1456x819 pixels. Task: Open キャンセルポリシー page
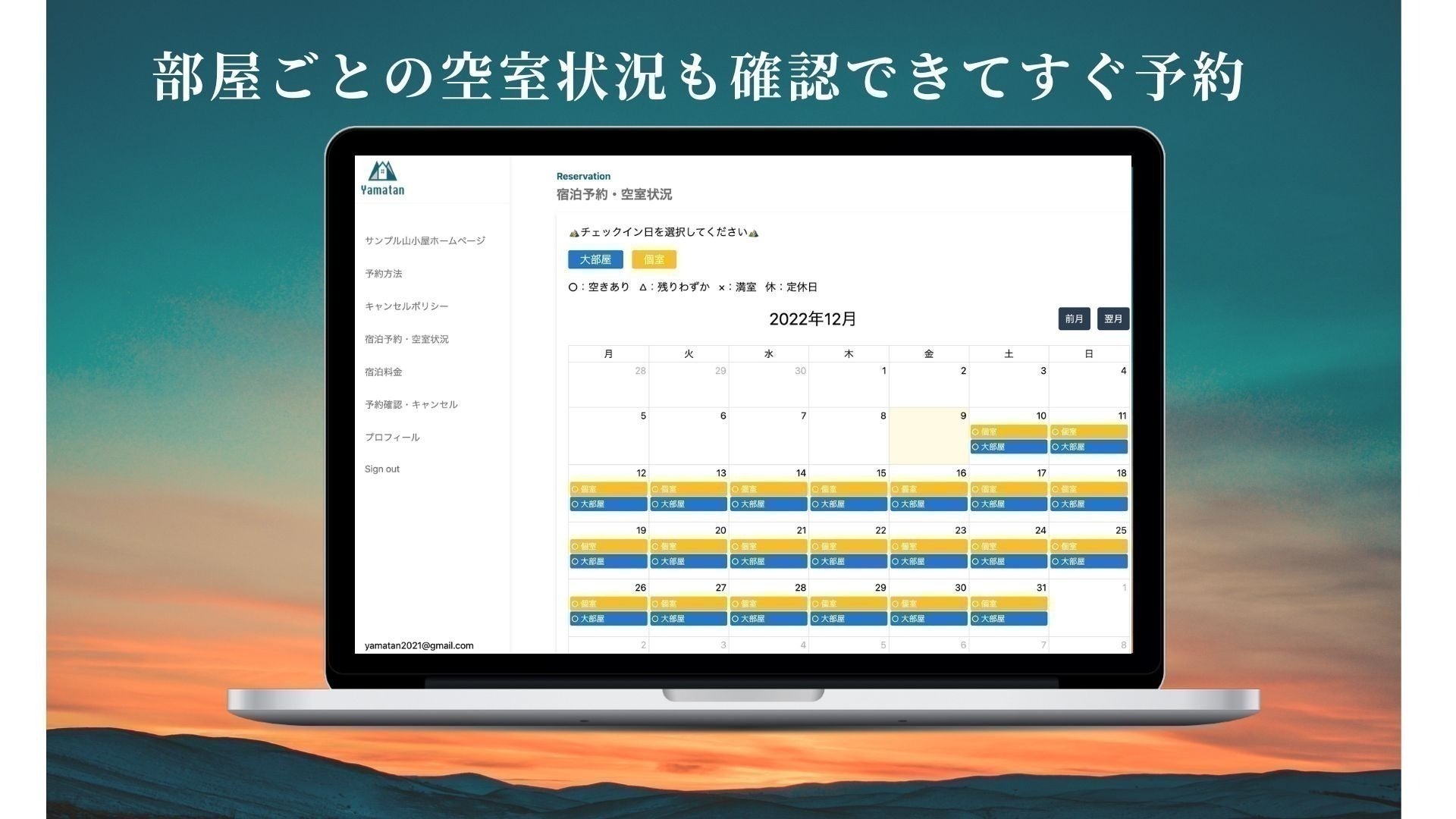click(406, 306)
